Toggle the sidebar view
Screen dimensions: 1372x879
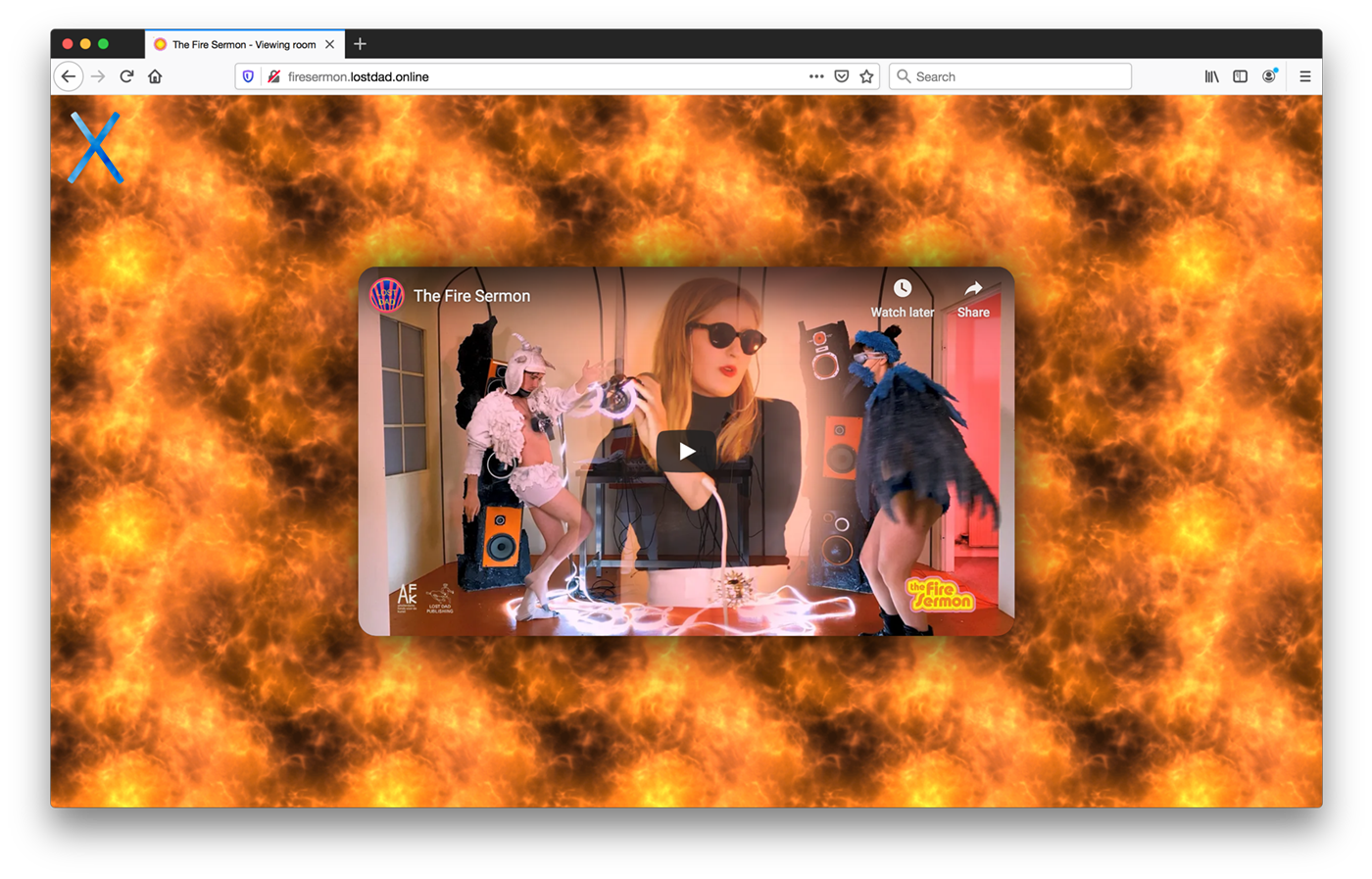1240,76
